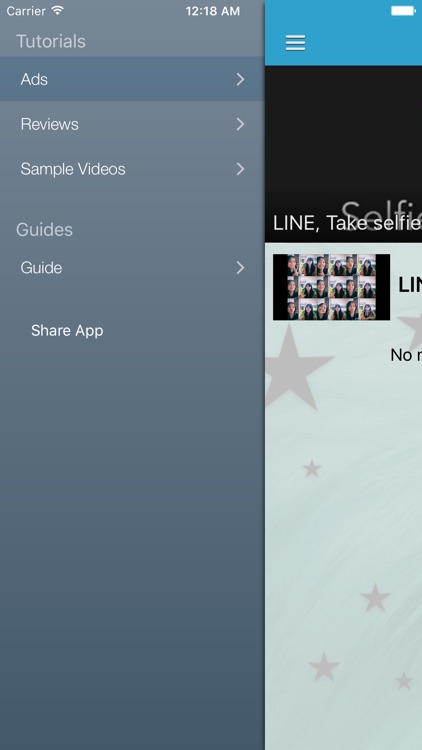The width and height of the screenshot is (422, 750).
Task: Click the Guides section header
Action: (44, 230)
